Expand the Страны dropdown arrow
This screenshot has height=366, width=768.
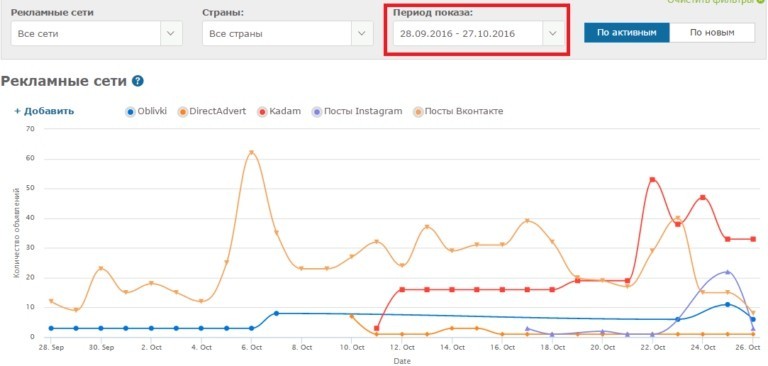pyautogui.click(x=362, y=33)
